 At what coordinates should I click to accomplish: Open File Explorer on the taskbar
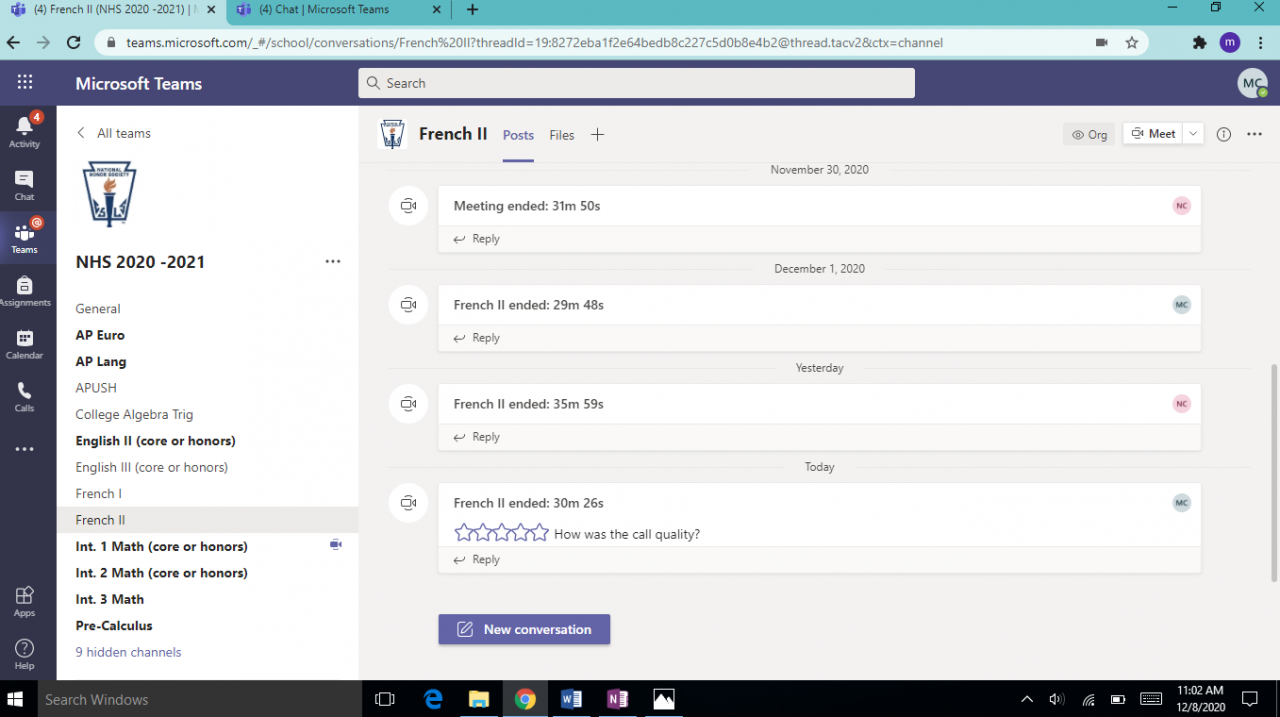point(479,699)
